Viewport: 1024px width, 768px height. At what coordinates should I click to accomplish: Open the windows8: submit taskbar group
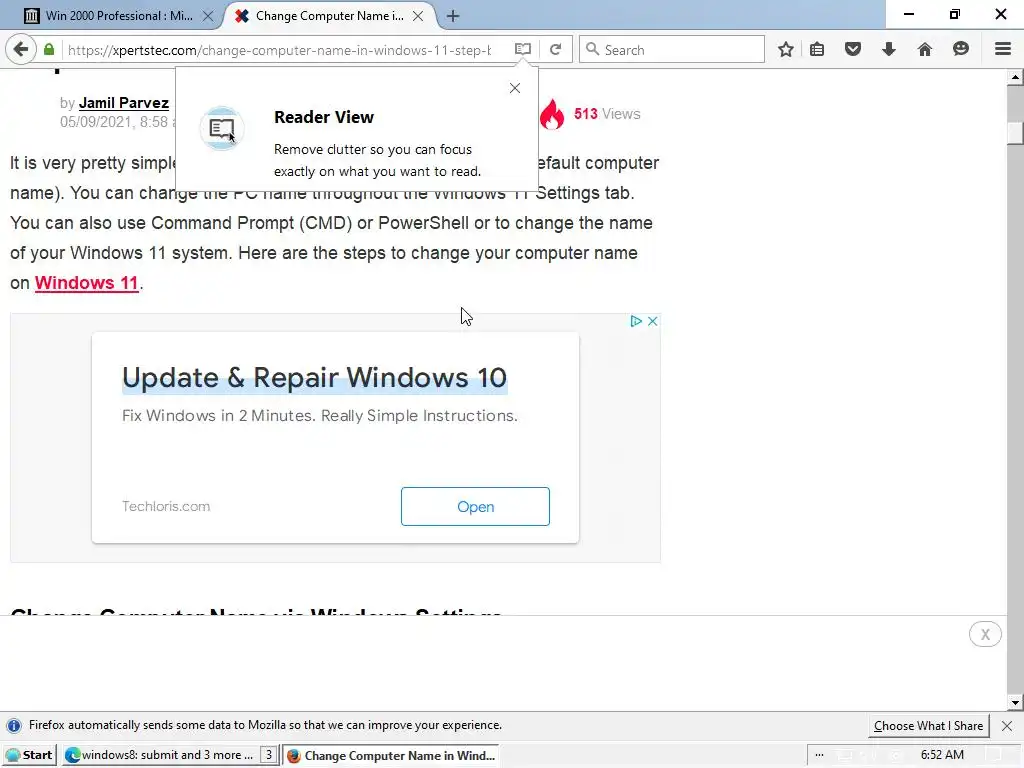[170, 756]
